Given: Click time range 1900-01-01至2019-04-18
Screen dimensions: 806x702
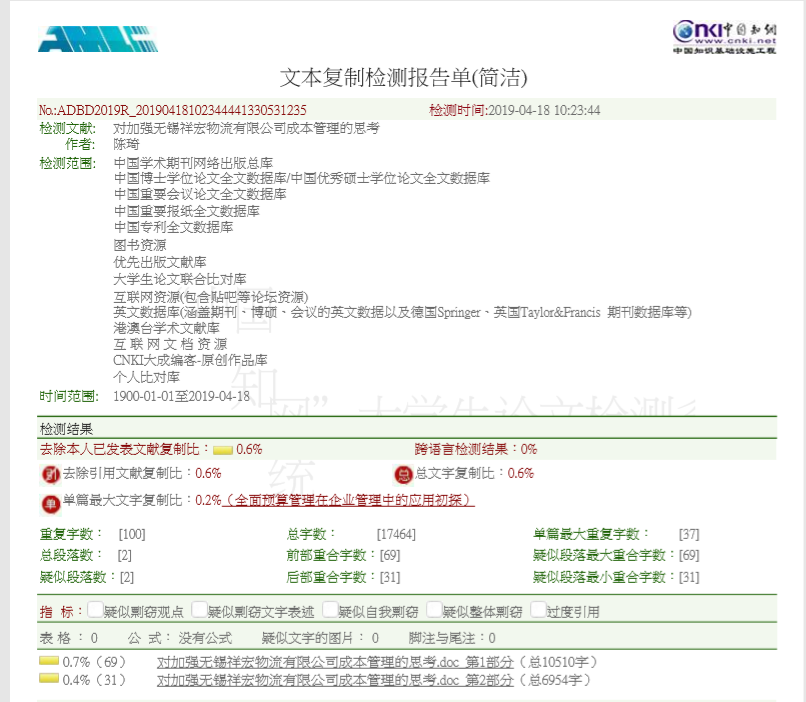Looking at the screenshot, I should [x=181, y=396].
